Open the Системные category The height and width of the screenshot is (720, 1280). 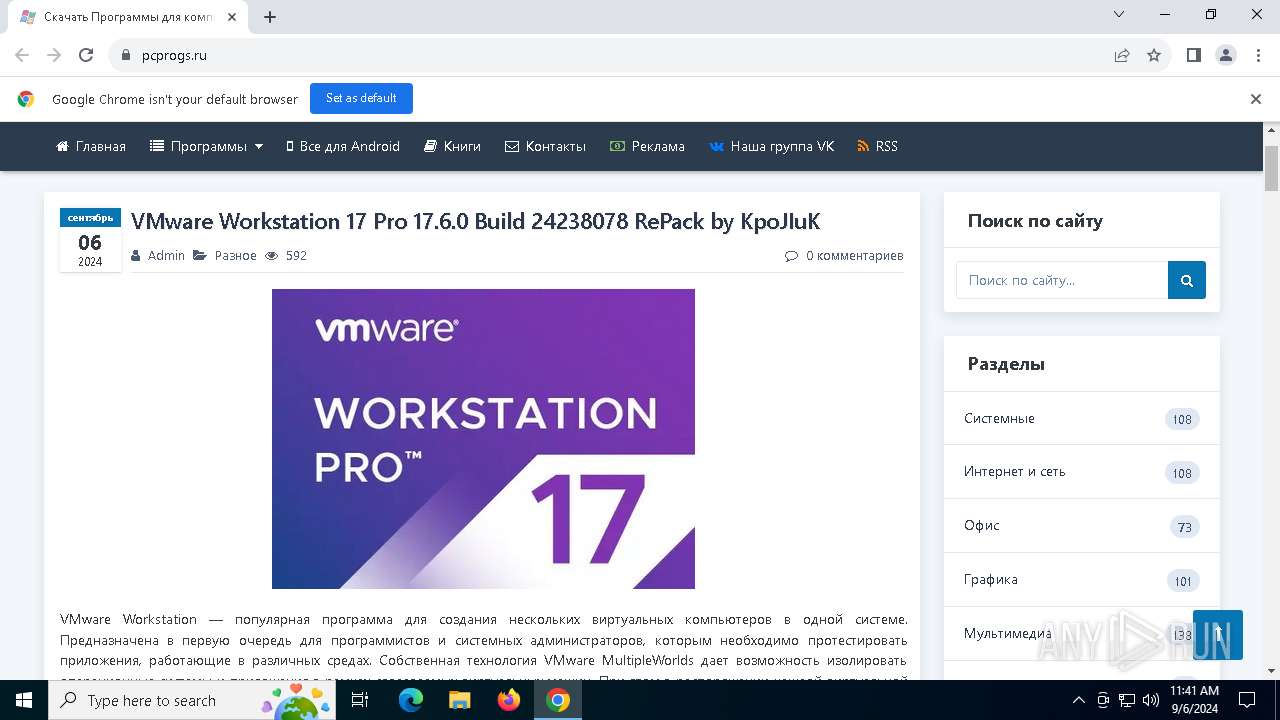point(1000,418)
